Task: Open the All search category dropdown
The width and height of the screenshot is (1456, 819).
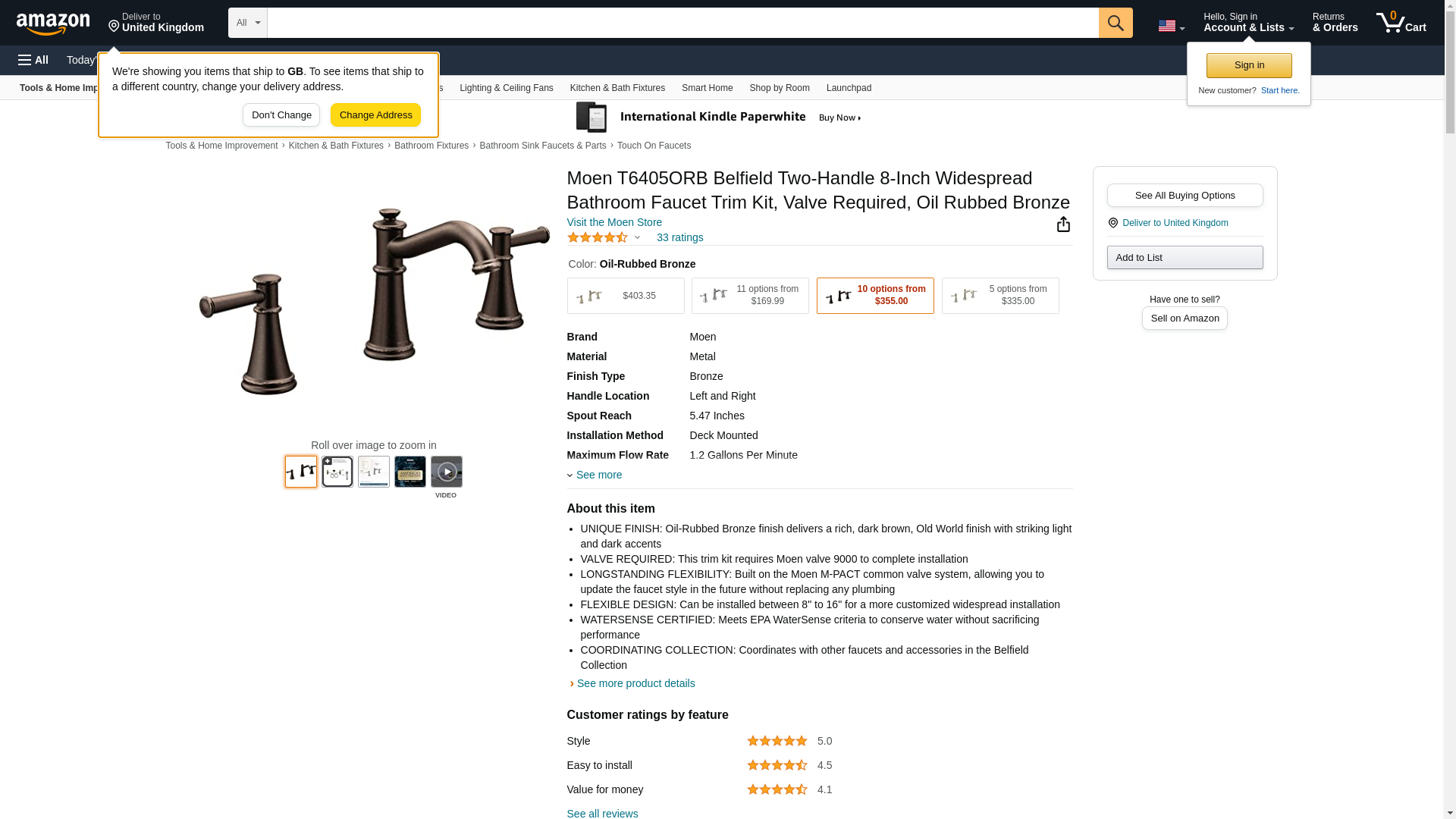Action: click(x=248, y=23)
